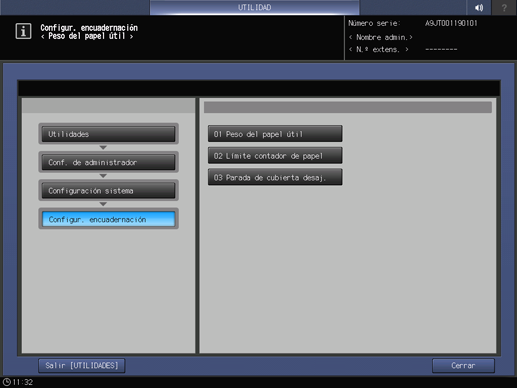The width and height of the screenshot is (517, 388).
Task: Click the 11:32 time display
Action: 23,382
